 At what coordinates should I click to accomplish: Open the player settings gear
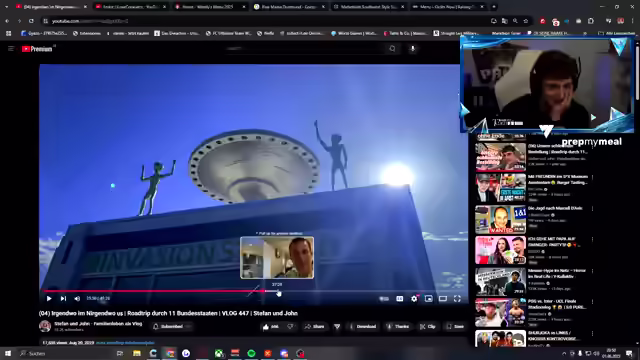click(414, 299)
